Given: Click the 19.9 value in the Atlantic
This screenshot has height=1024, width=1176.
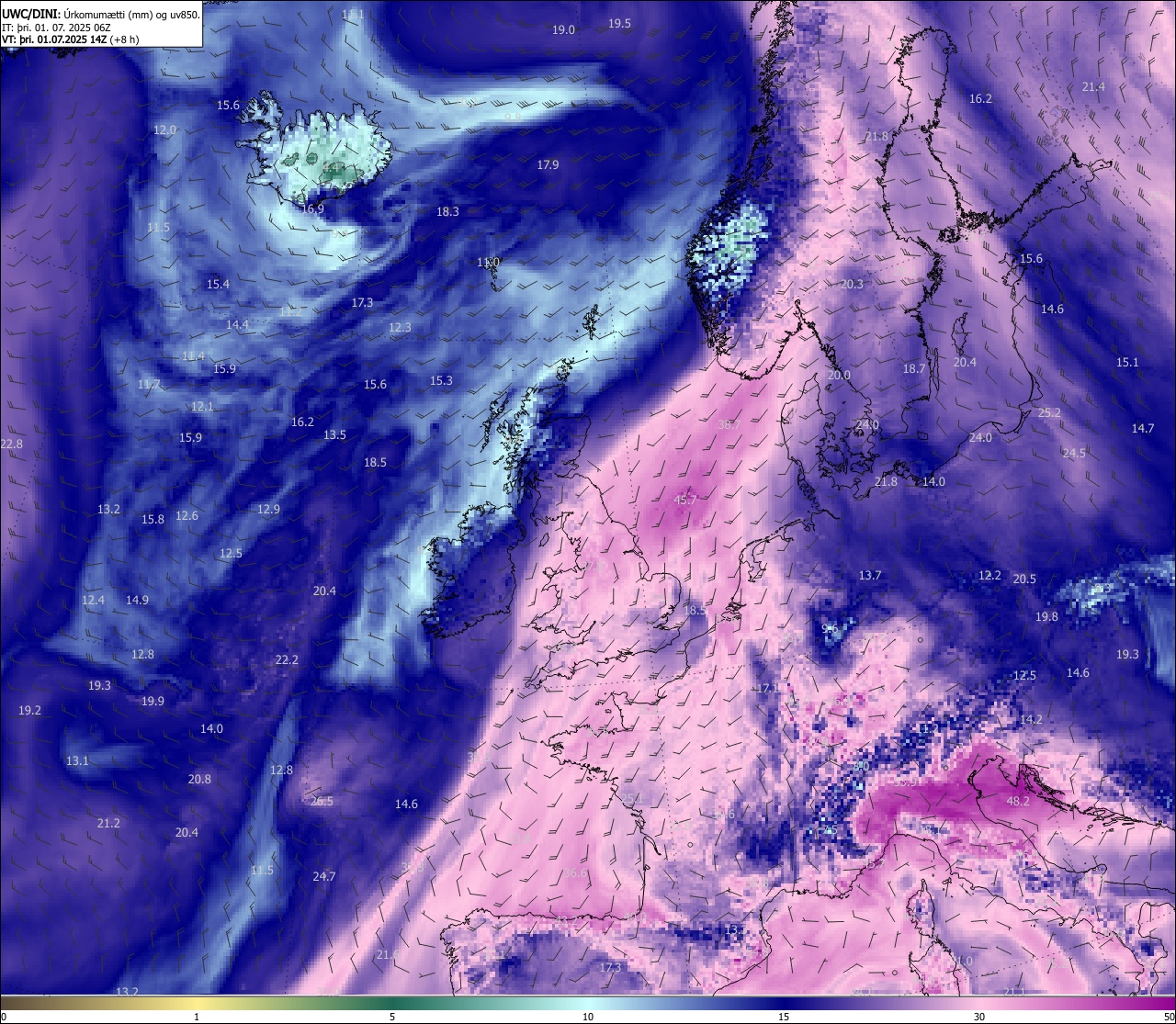Looking at the screenshot, I should (x=153, y=701).
